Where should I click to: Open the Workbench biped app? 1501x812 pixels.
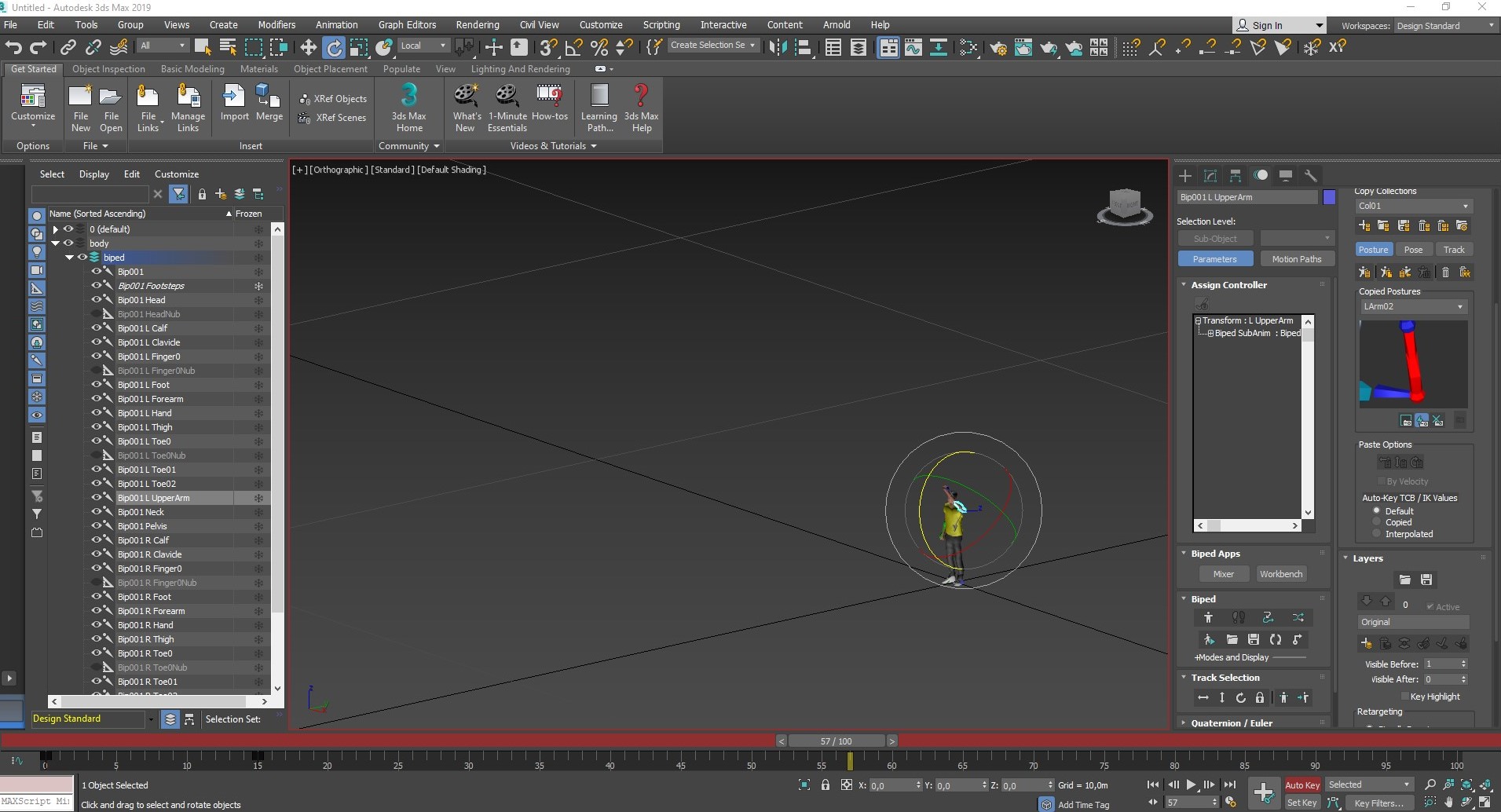pos(1280,574)
